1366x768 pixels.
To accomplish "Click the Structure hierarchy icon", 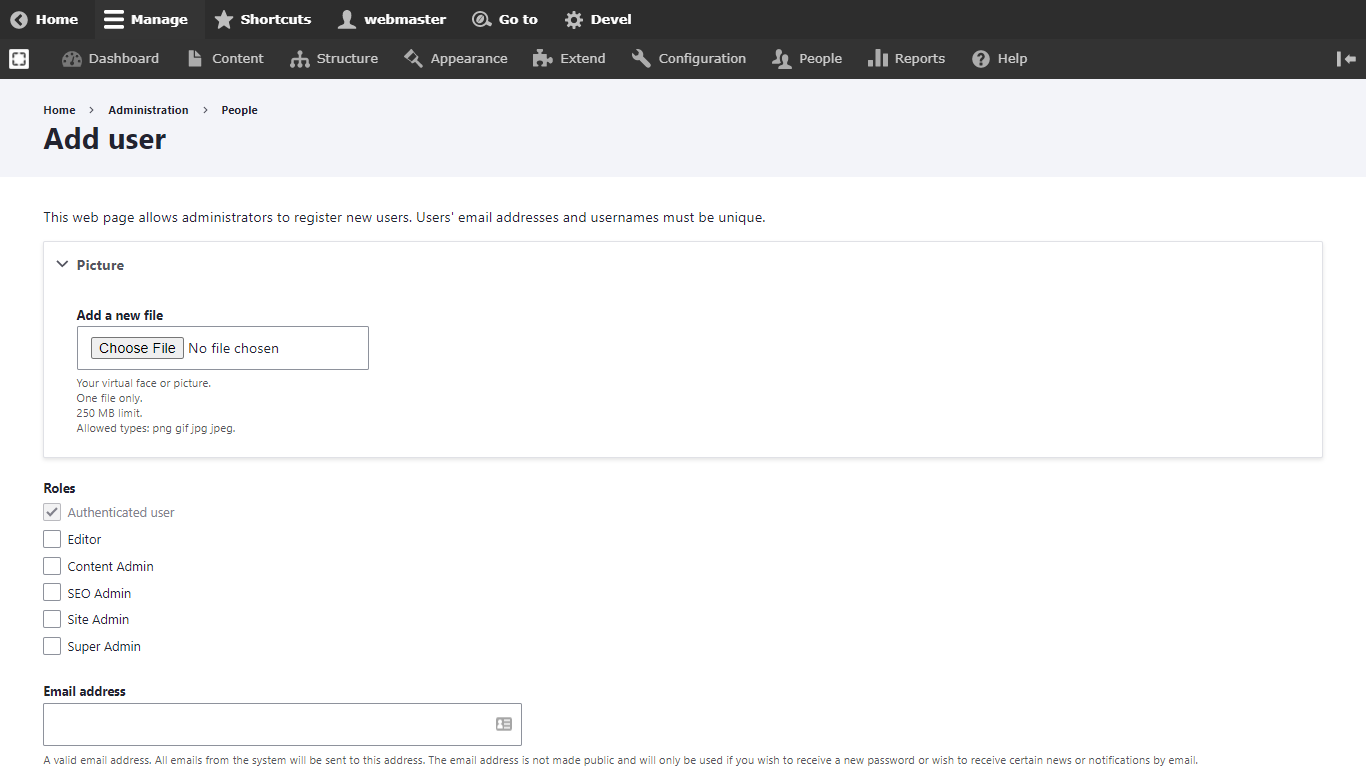I will (x=299, y=59).
